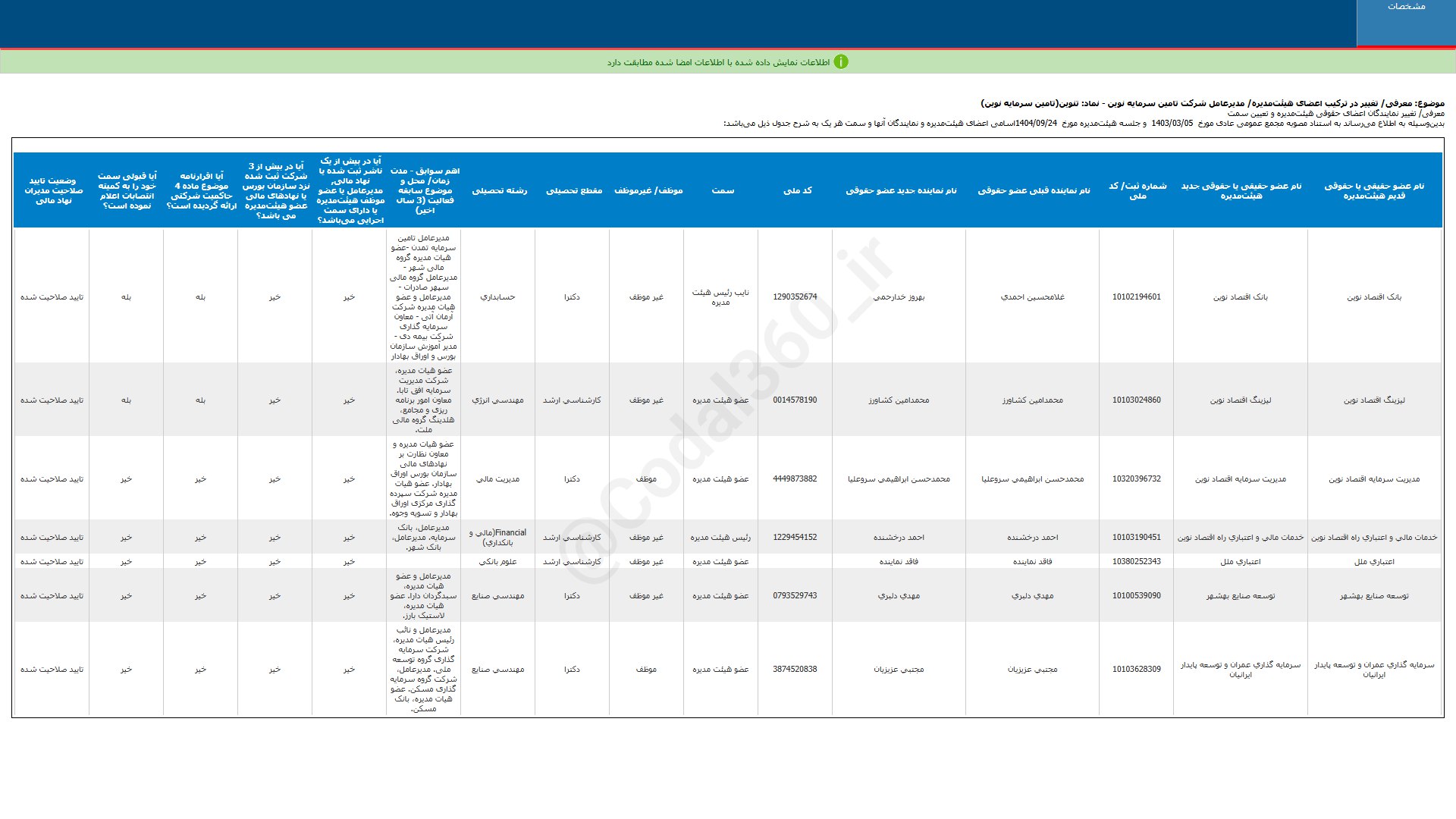This screenshot has width=1456, height=819.
Task: Click the name بهروز خدارحمی
Action: pos(899,297)
